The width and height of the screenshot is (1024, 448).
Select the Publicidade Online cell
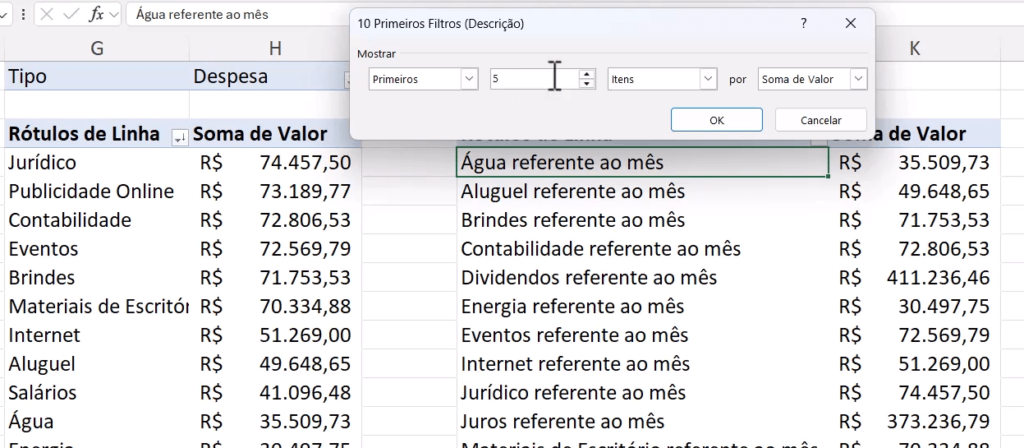[x=97, y=191]
